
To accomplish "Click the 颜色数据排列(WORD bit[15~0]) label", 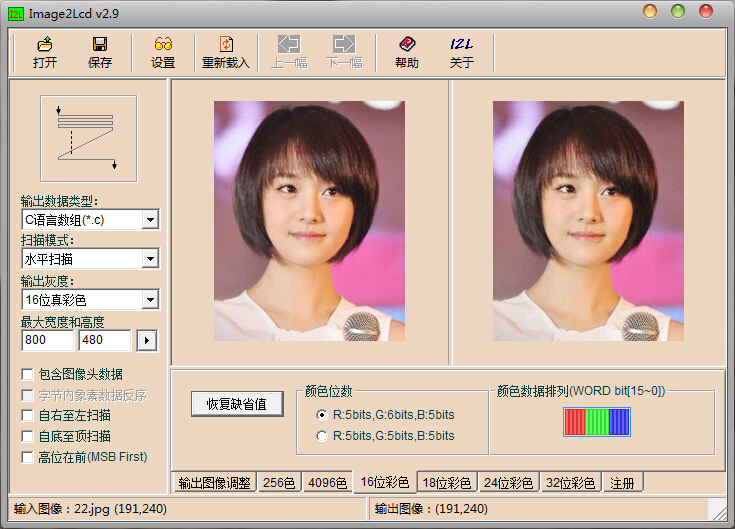I will pyautogui.click(x=581, y=391).
